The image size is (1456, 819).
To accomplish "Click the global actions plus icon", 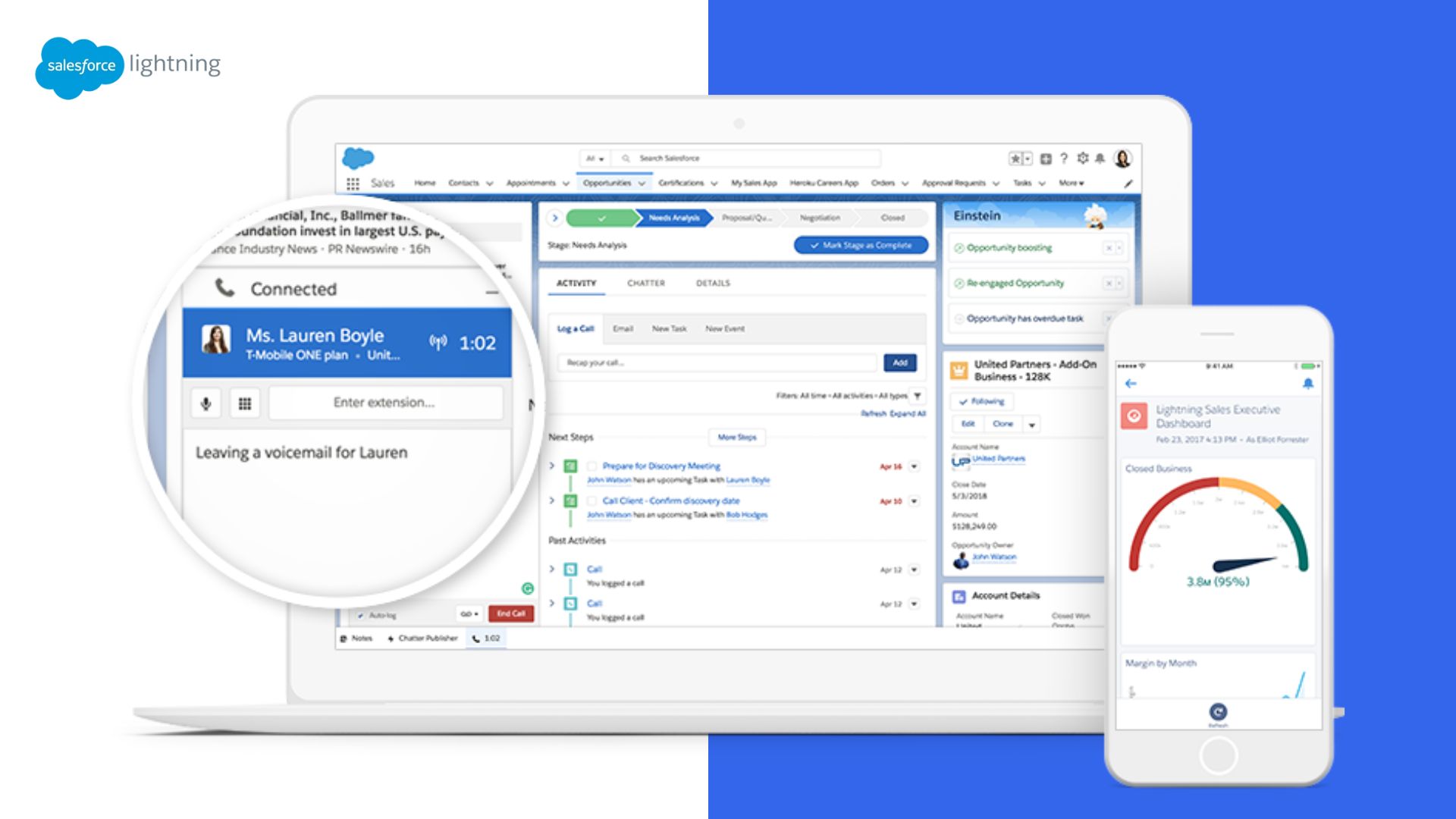I will 1046,158.
